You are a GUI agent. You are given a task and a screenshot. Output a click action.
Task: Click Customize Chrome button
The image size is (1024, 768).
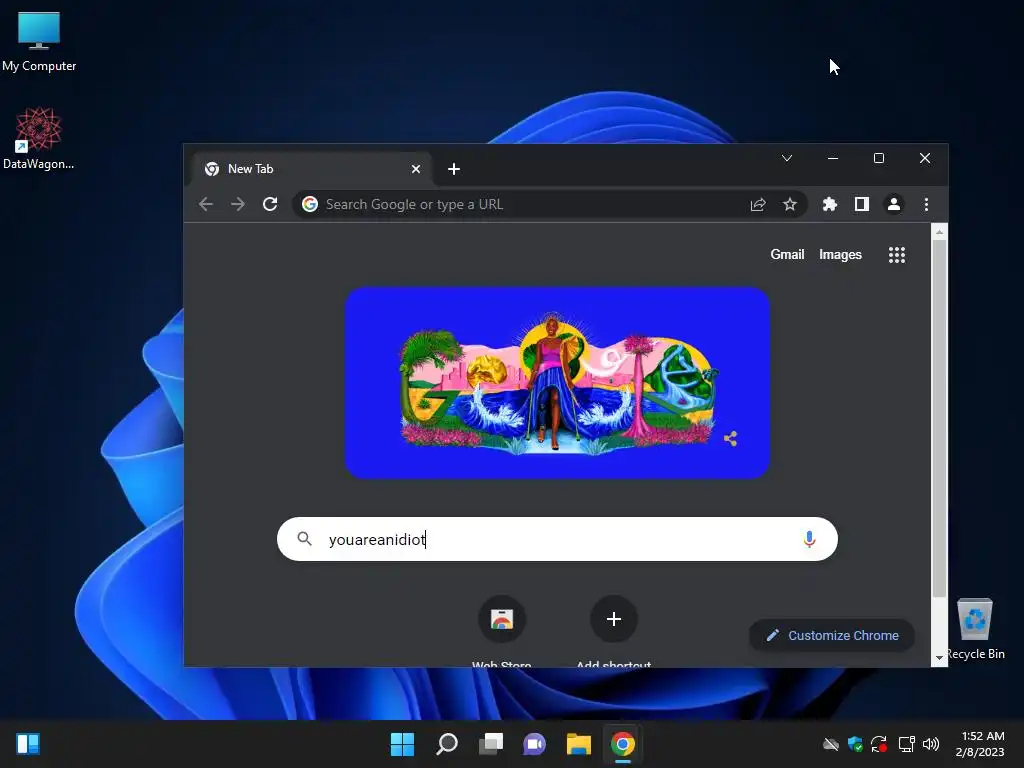click(831, 635)
